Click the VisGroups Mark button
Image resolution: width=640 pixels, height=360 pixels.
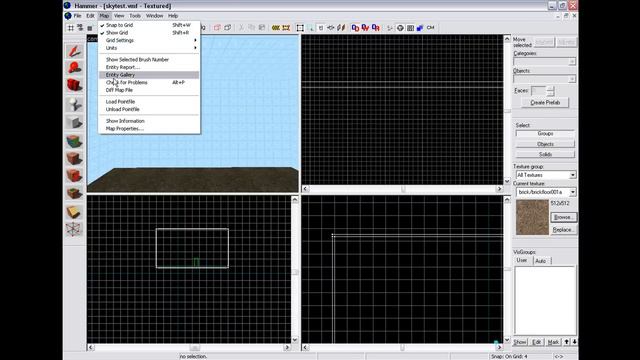(553, 342)
